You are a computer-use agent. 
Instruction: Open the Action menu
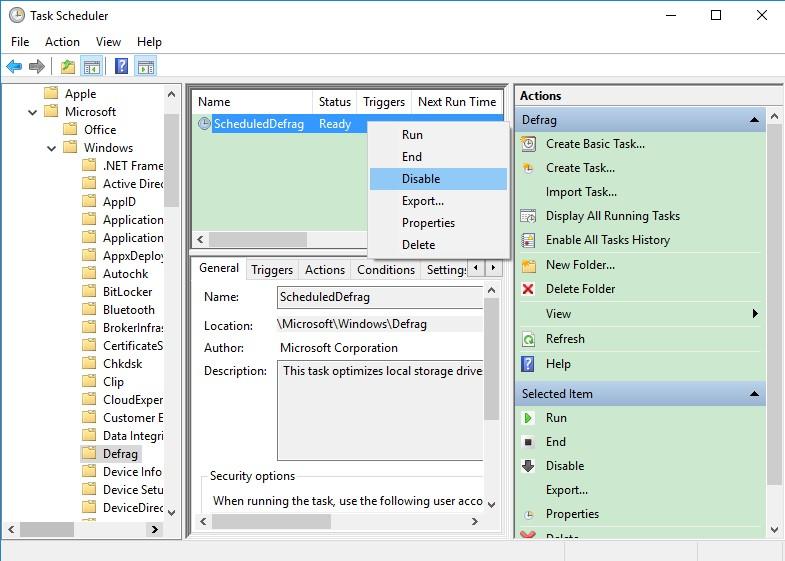62,42
